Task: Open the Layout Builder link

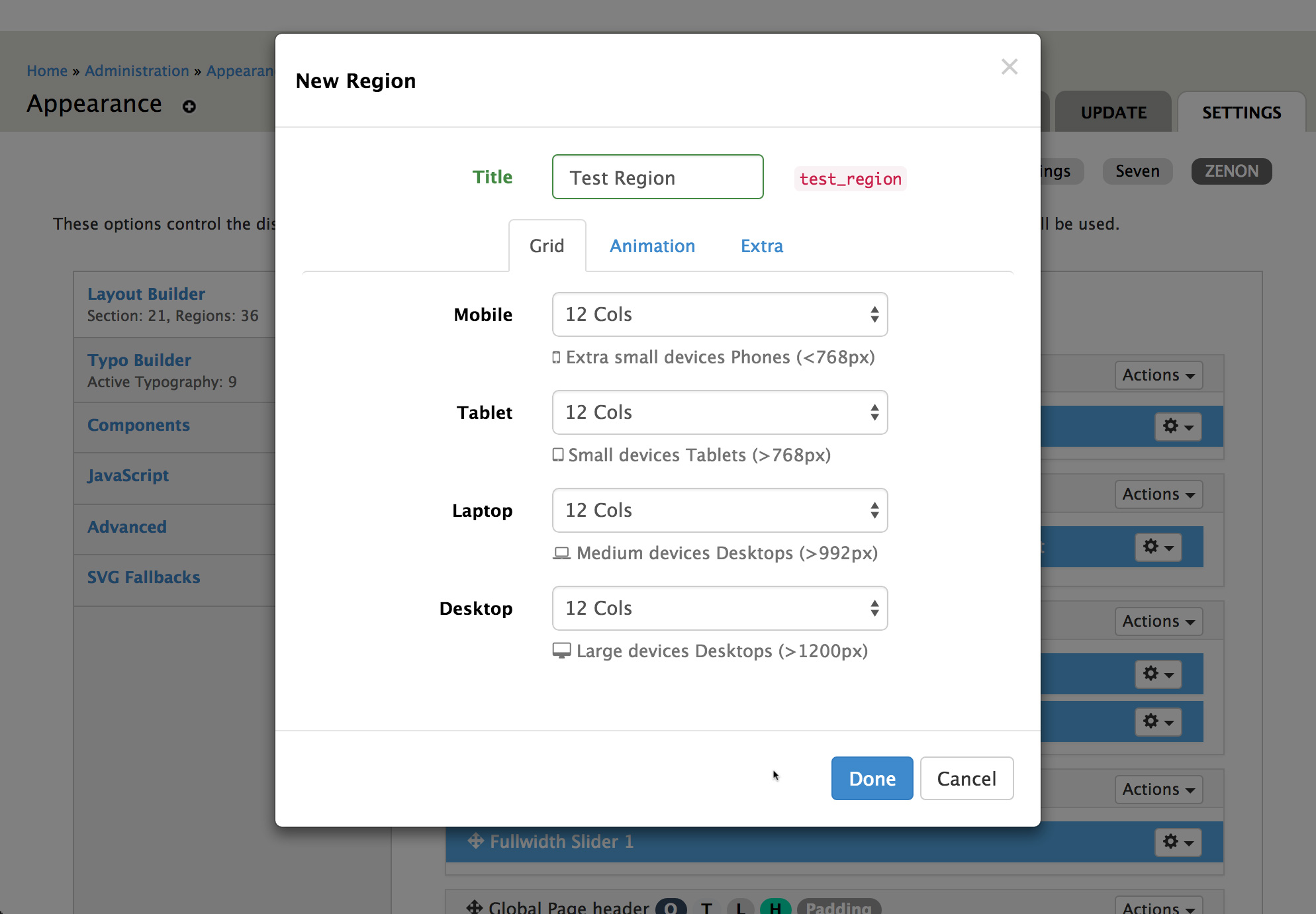Action: (x=146, y=294)
